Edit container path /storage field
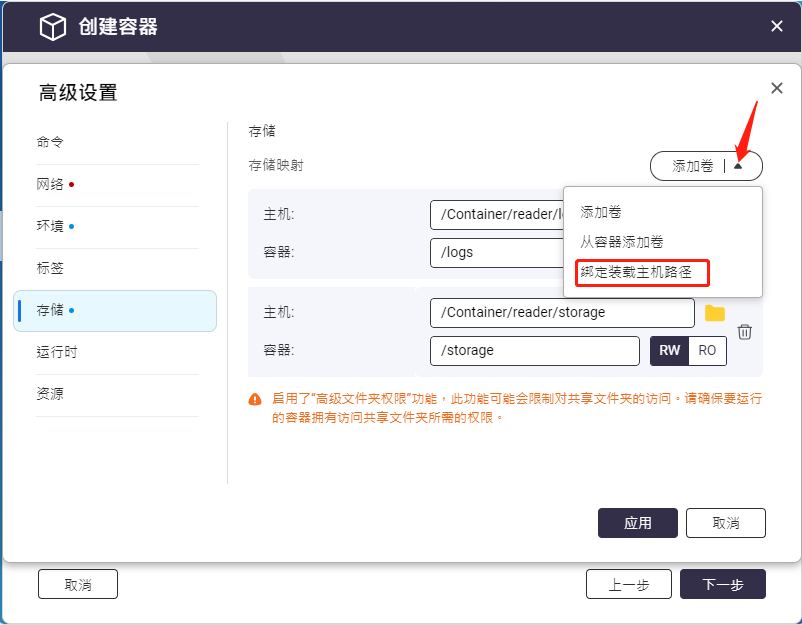 (x=534, y=350)
